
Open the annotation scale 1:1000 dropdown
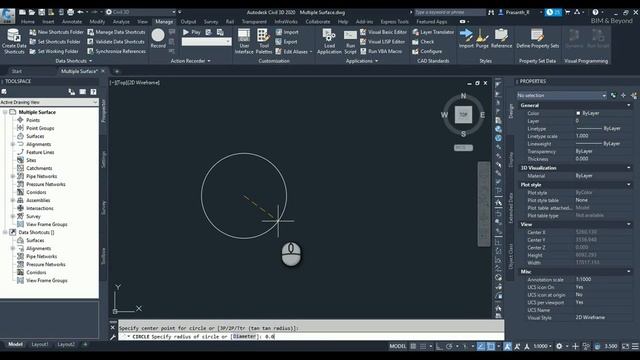(542, 347)
